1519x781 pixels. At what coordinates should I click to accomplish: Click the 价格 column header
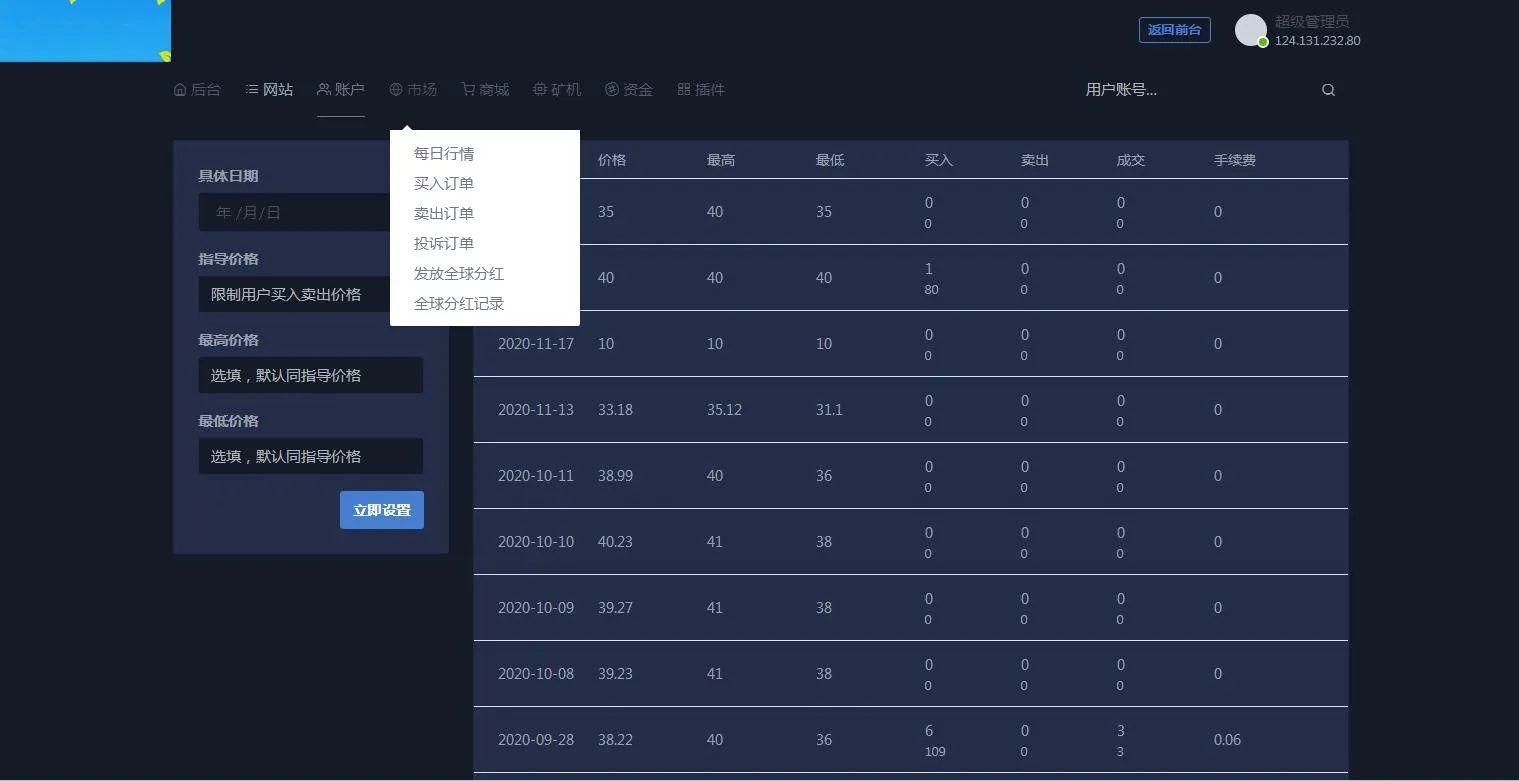pyautogui.click(x=612, y=160)
